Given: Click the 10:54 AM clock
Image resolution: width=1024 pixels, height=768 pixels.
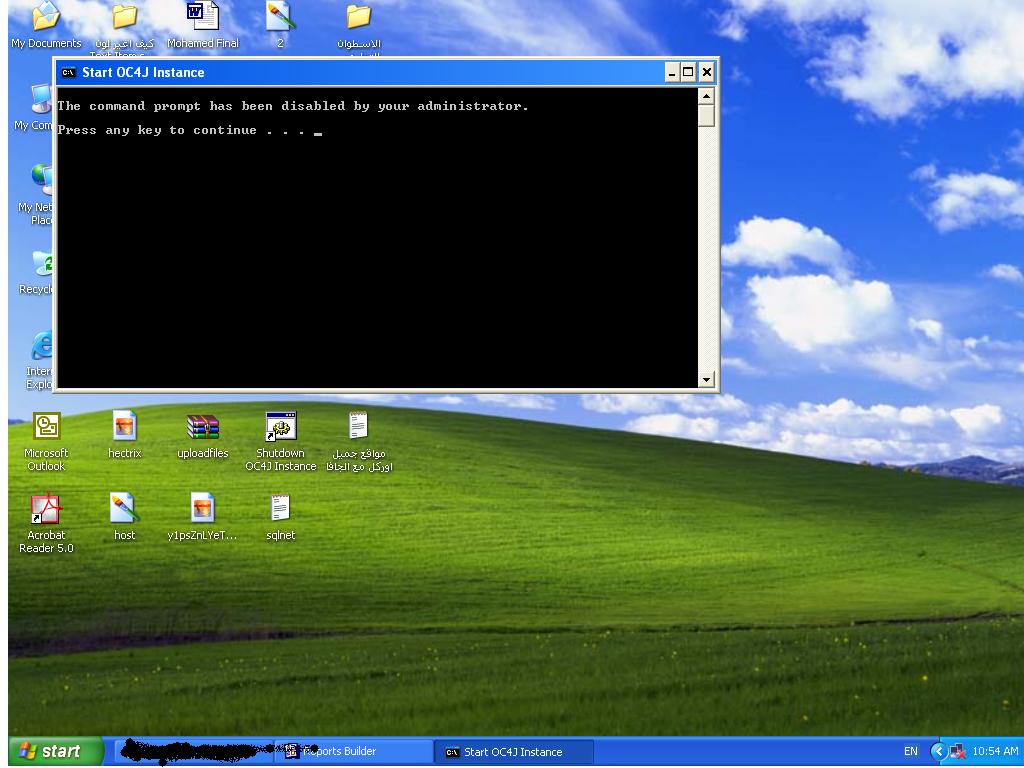Looking at the screenshot, I should pyautogui.click(x=995, y=752).
